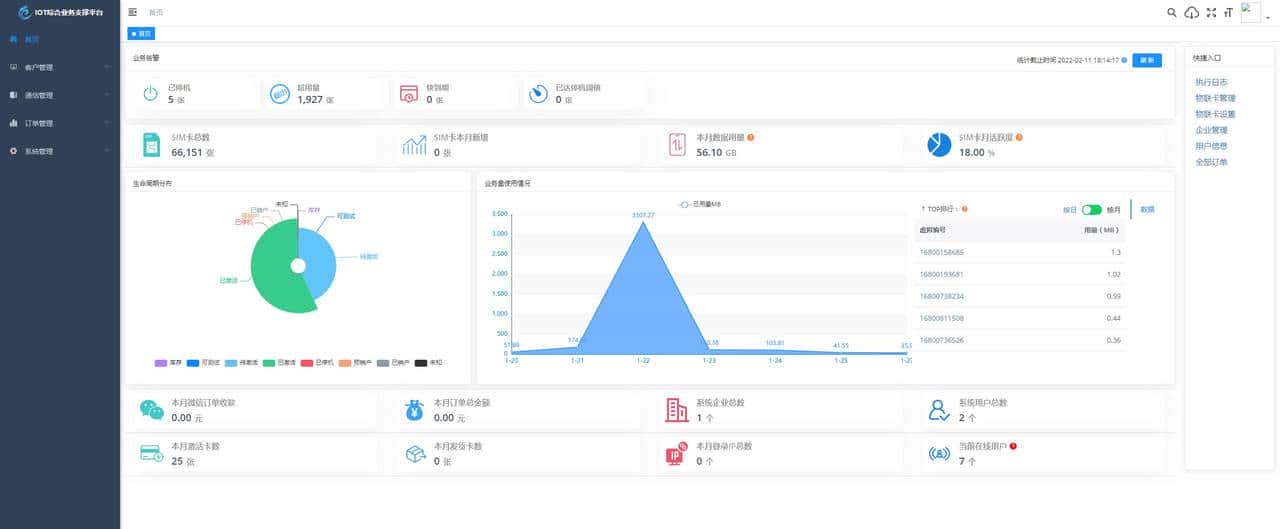Click the round icon of 超用量 card
1280x529 pixels.
280,94
